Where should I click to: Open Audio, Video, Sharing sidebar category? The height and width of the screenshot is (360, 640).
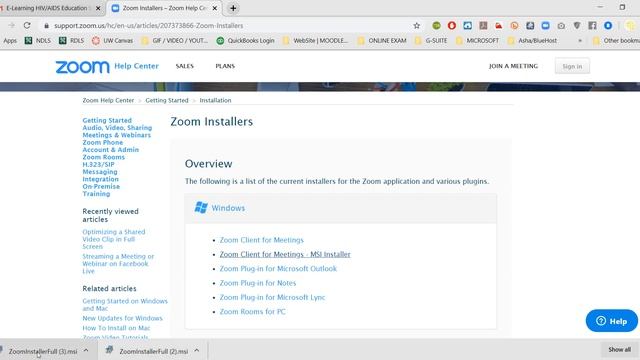pos(117,128)
